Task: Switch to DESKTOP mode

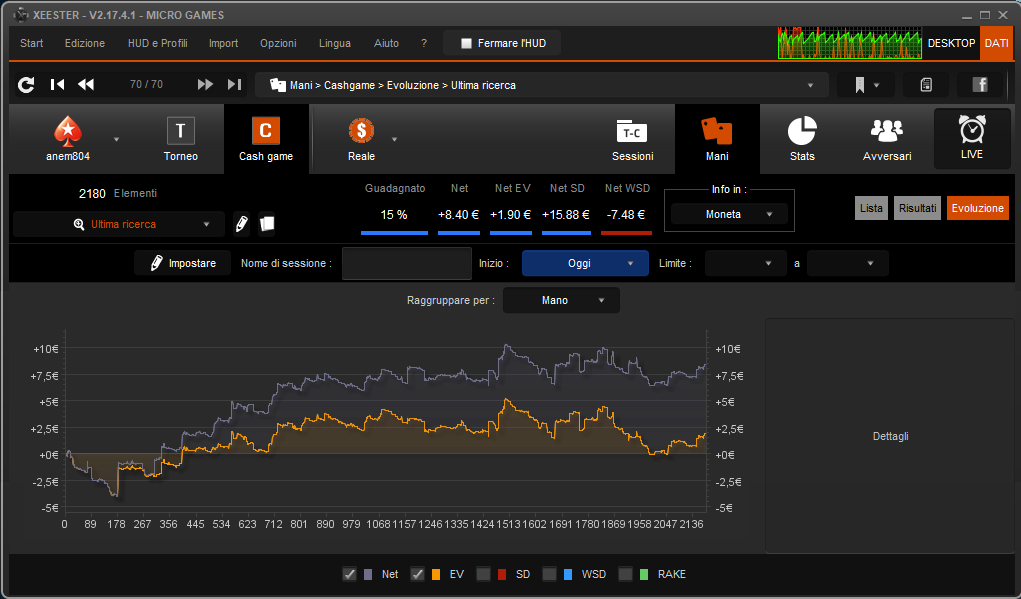Action: tap(951, 43)
